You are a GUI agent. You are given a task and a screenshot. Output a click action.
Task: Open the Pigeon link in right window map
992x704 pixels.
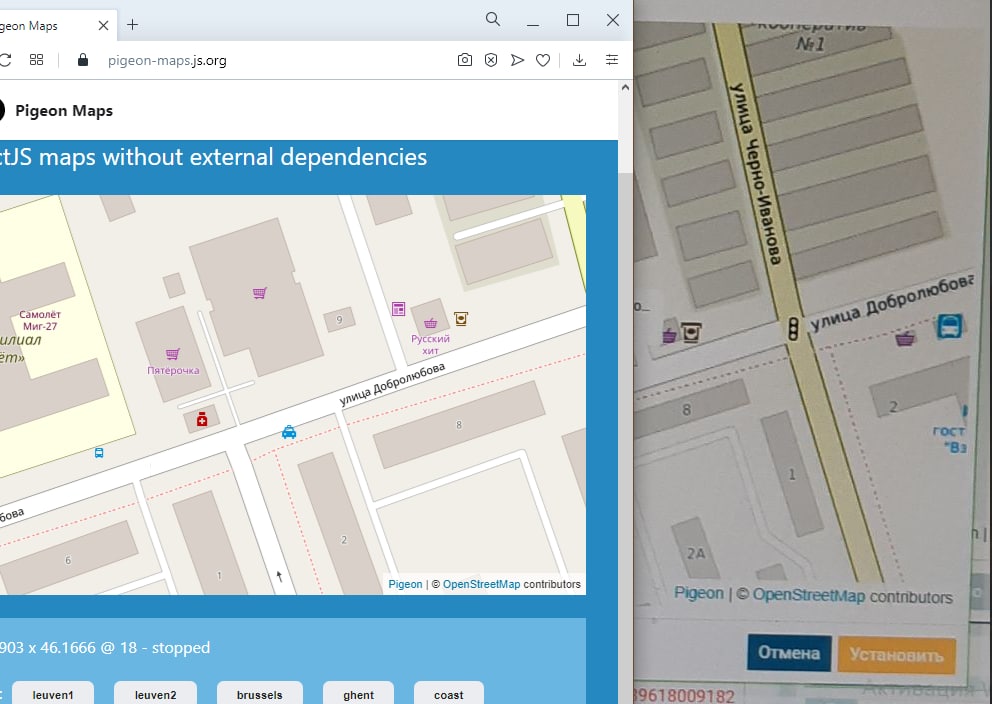point(698,593)
